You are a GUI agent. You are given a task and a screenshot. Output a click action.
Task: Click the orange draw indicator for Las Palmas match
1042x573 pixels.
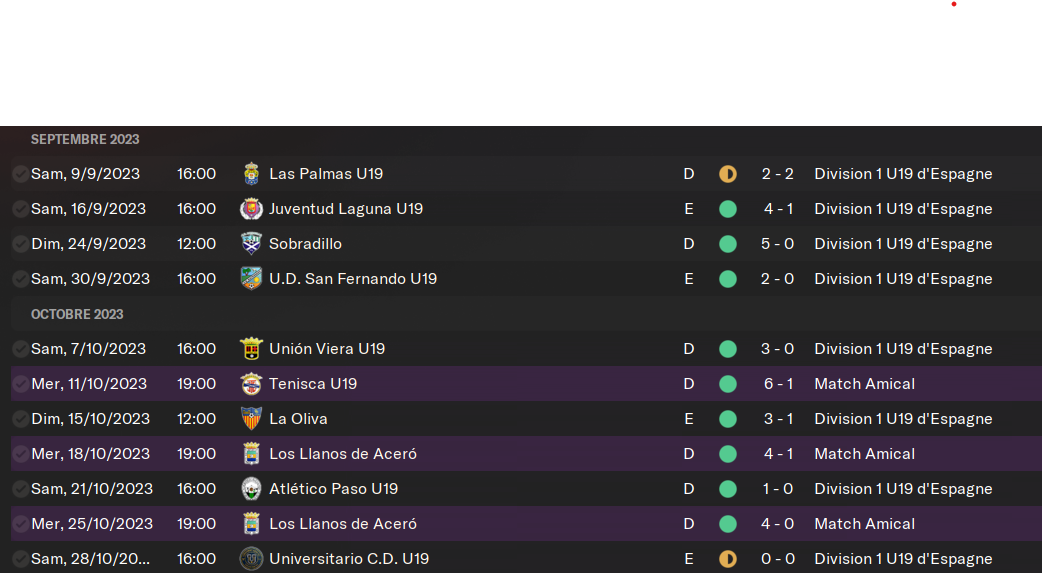728,174
